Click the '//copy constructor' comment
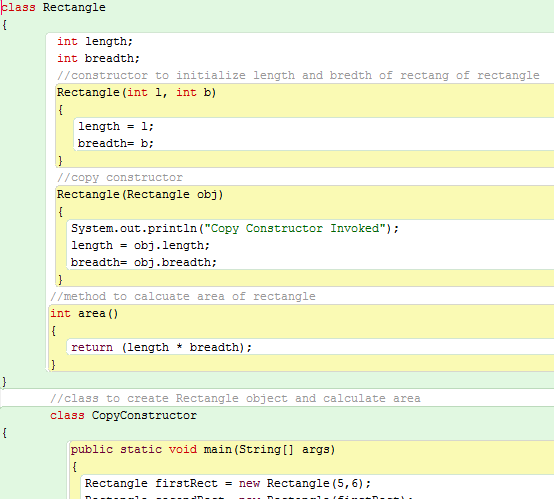Viewport: 556px width, 500px height. coord(120,178)
